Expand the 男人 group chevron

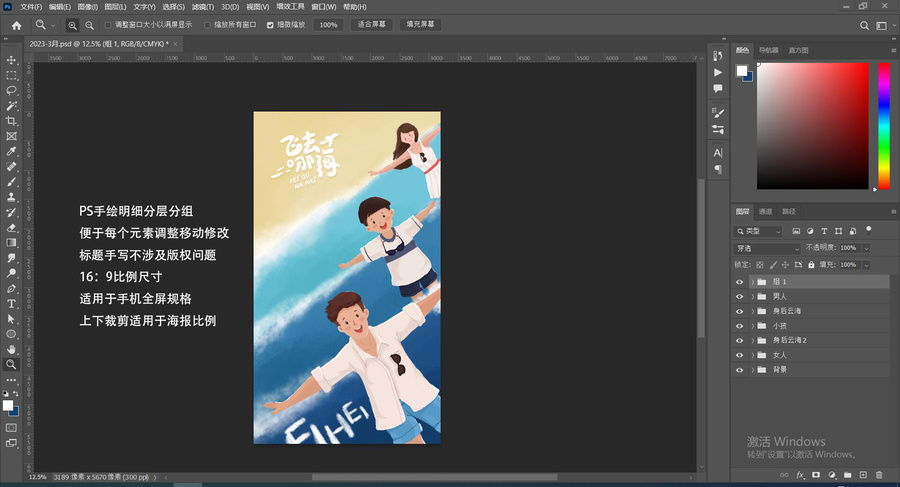click(x=752, y=297)
